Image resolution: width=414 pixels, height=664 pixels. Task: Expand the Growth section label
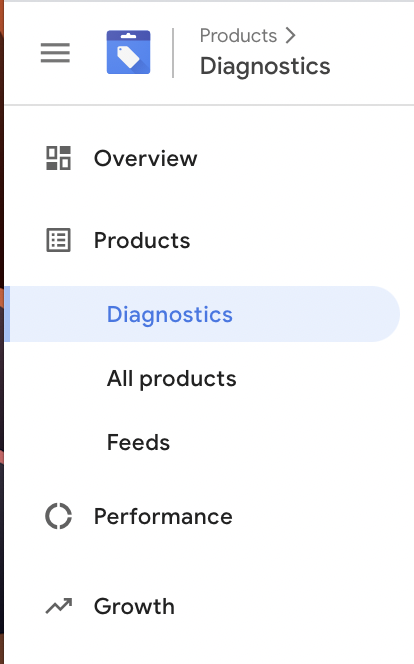click(x=134, y=606)
